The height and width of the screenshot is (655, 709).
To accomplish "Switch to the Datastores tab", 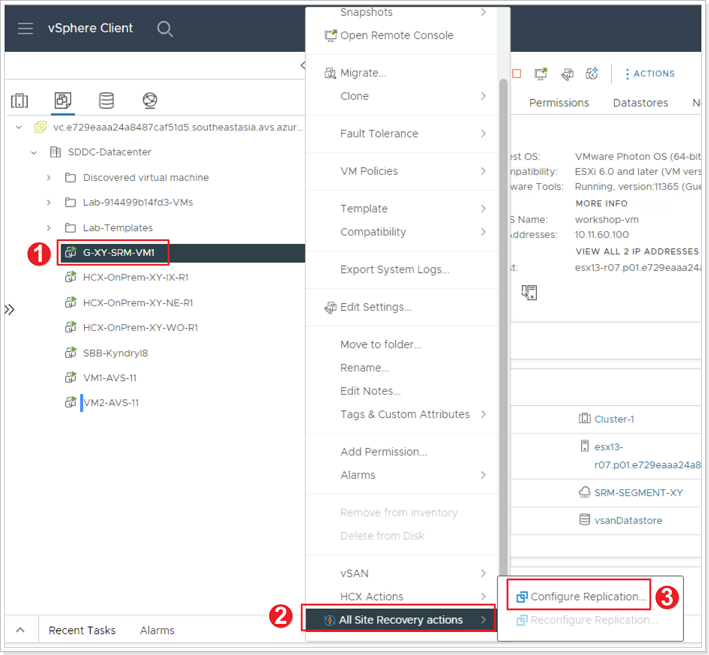I will pos(640,103).
